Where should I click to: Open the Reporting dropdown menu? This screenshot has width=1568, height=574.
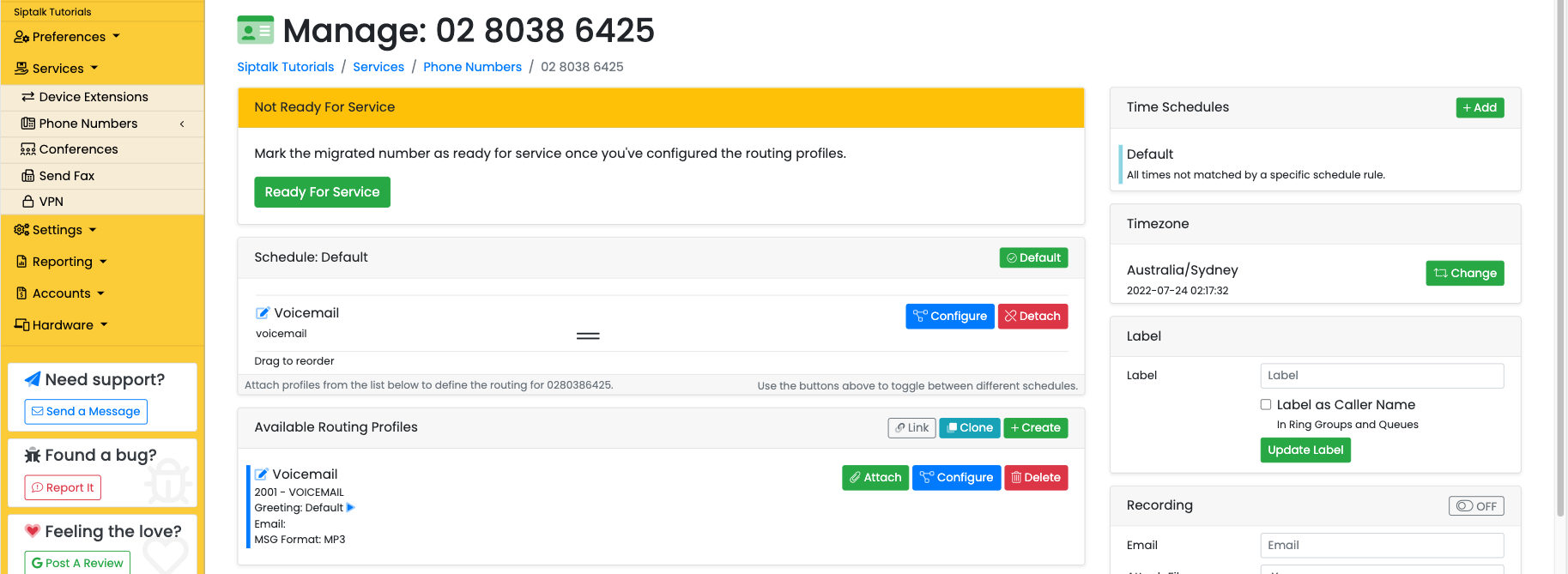(x=62, y=262)
